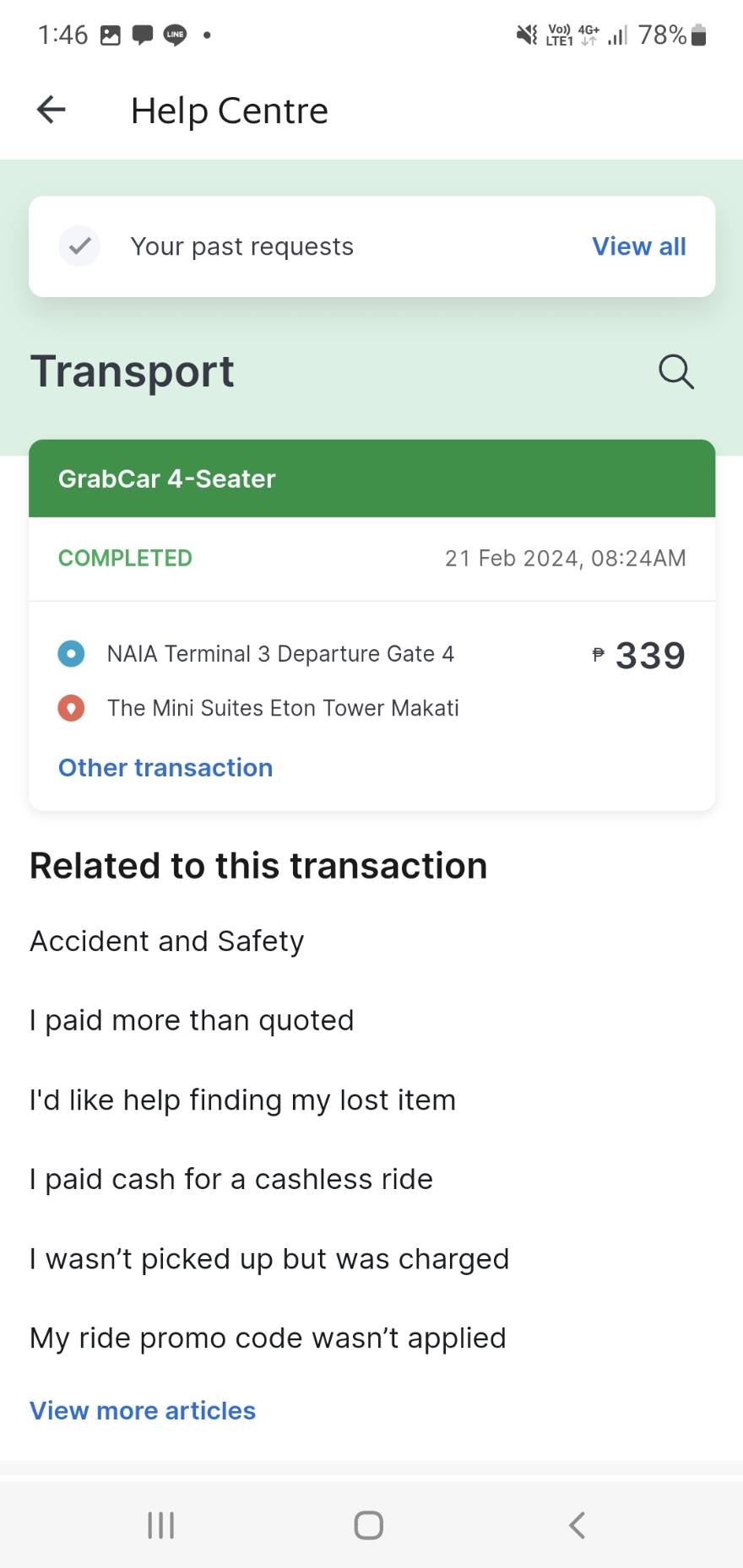
Task: Select Accident and Safety article
Action: (167, 941)
